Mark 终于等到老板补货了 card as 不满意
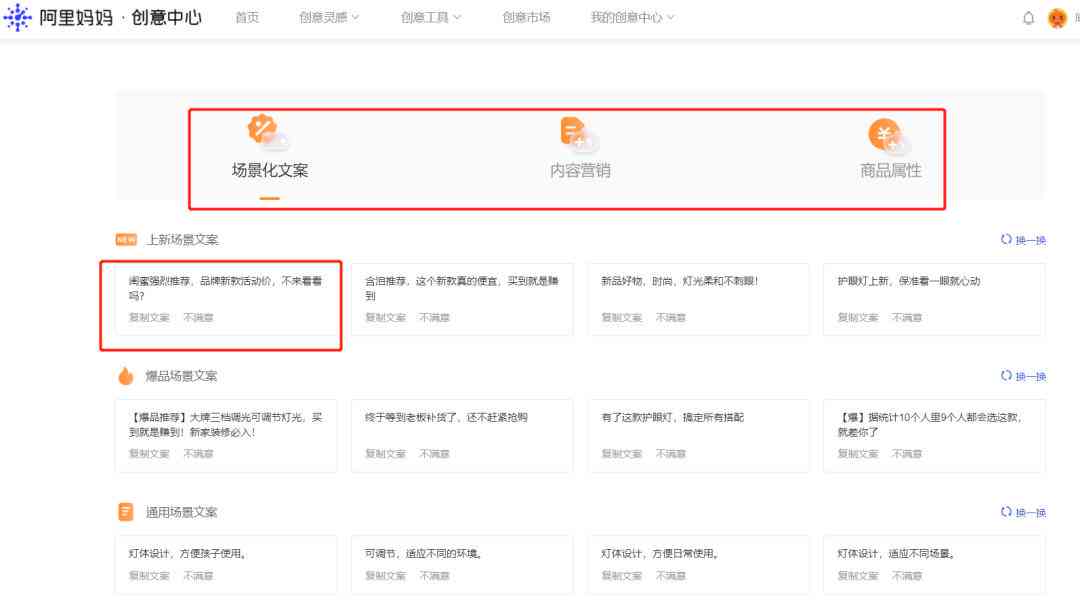The width and height of the screenshot is (1080, 604). (435, 454)
